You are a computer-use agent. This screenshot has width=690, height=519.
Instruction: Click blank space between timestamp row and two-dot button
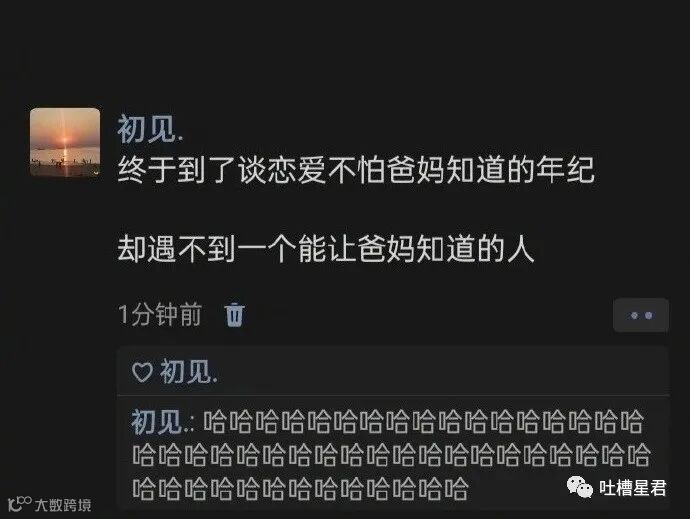427,315
